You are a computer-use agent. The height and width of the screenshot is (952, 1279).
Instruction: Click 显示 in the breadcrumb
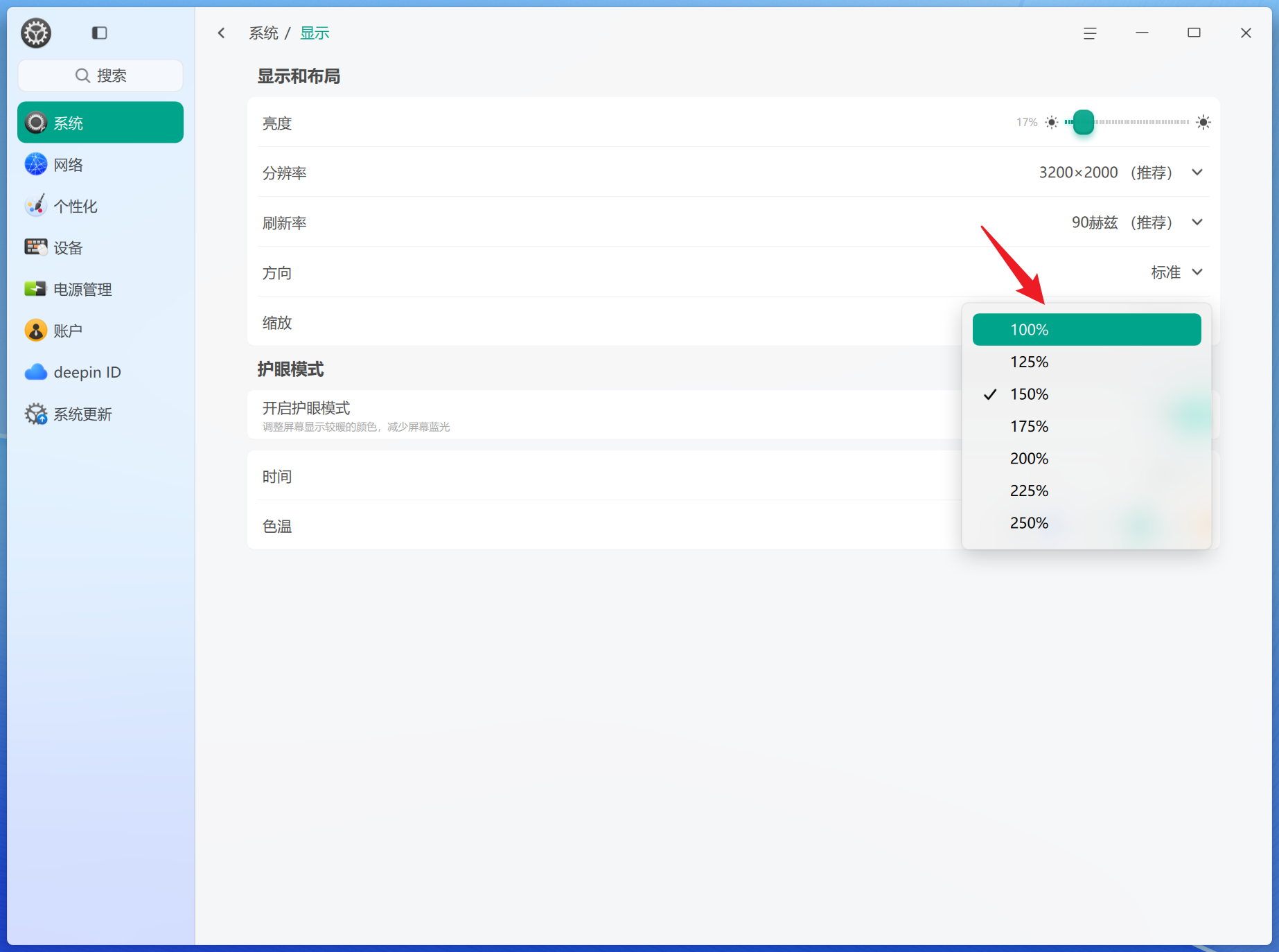pyautogui.click(x=315, y=33)
